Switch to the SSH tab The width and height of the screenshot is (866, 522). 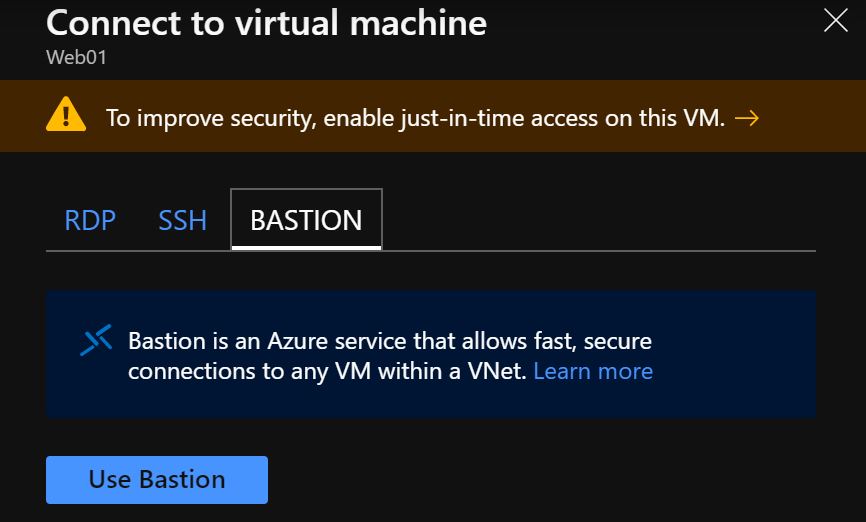click(x=182, y=220)
